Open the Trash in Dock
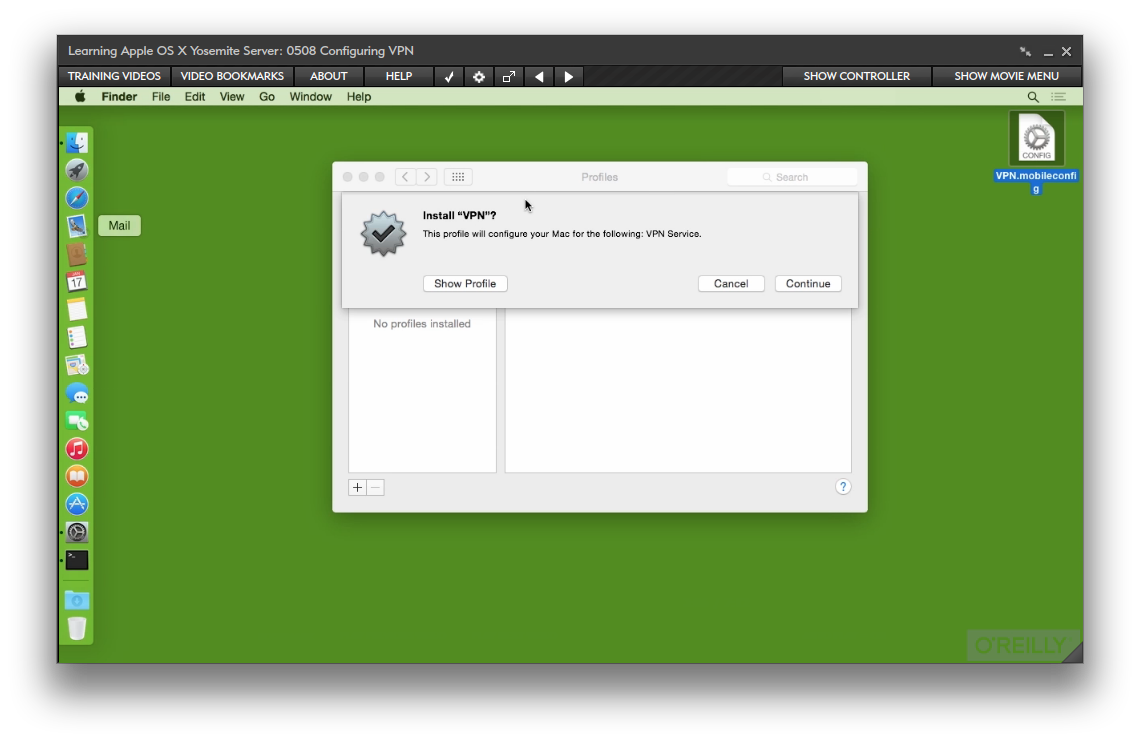The height and width of the screenshot is (742, 1140). (77, 629)
